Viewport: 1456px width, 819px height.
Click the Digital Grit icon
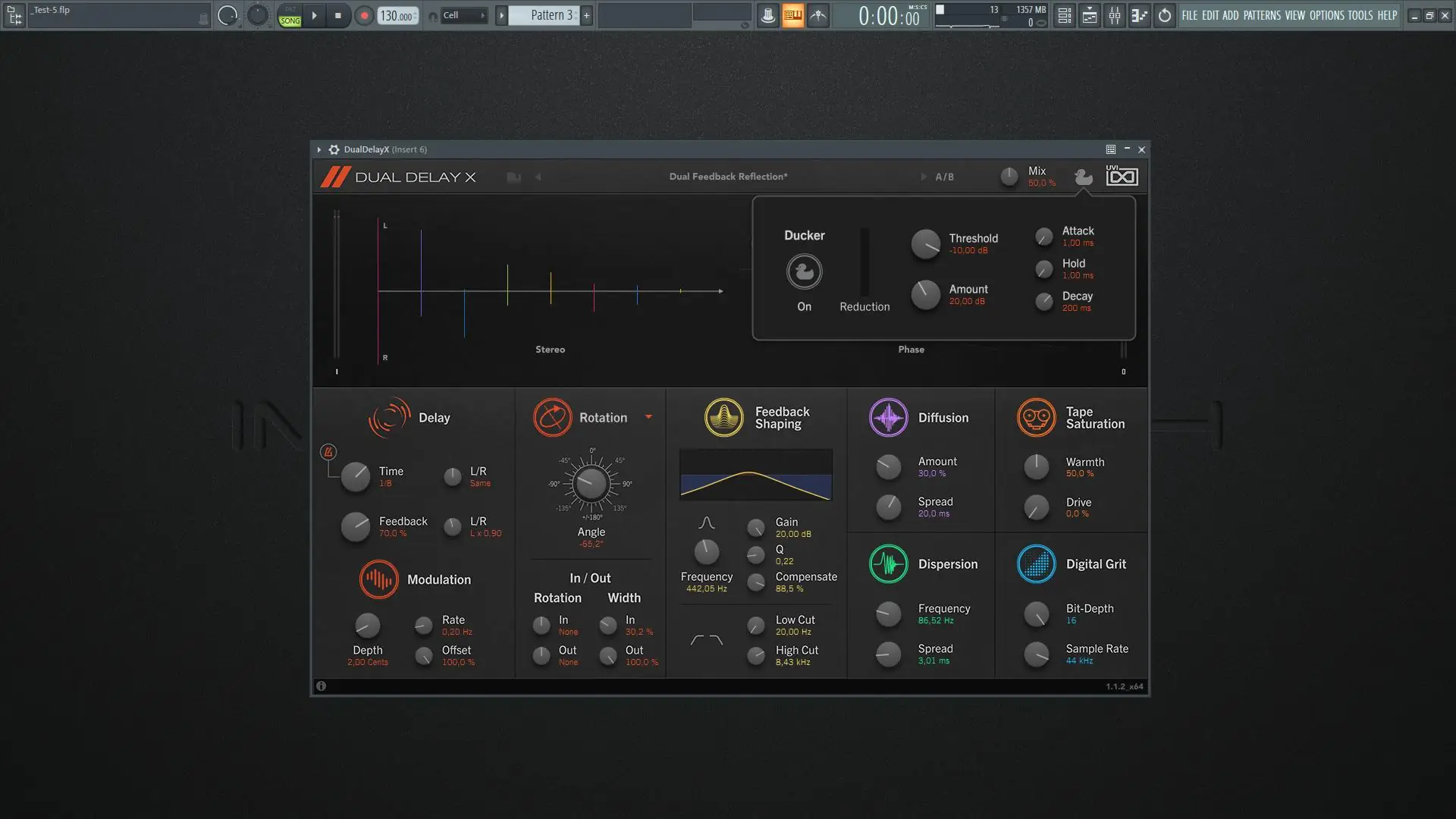pos(1036,564)
